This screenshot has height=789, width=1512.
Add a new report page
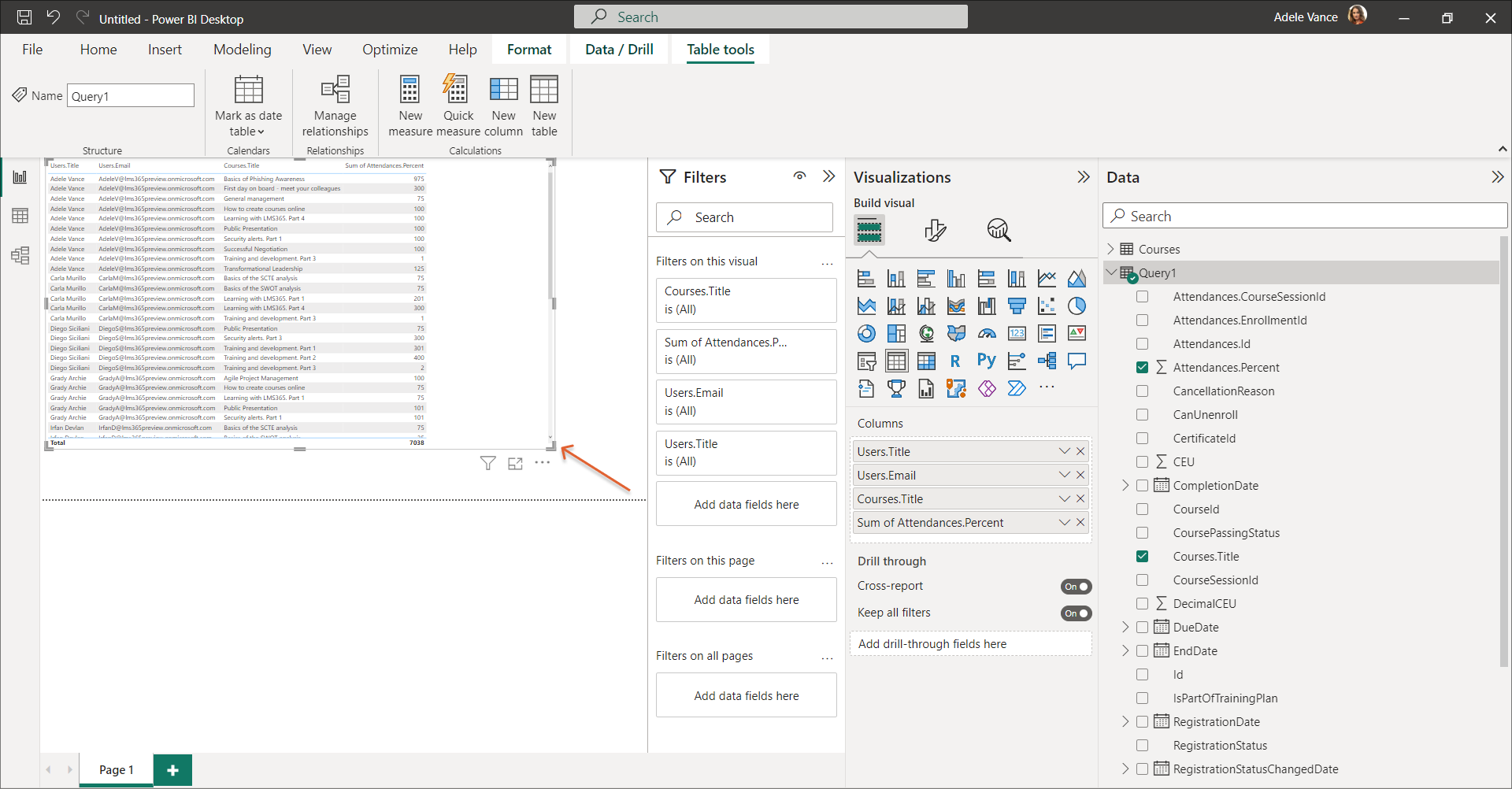[172, 769]
